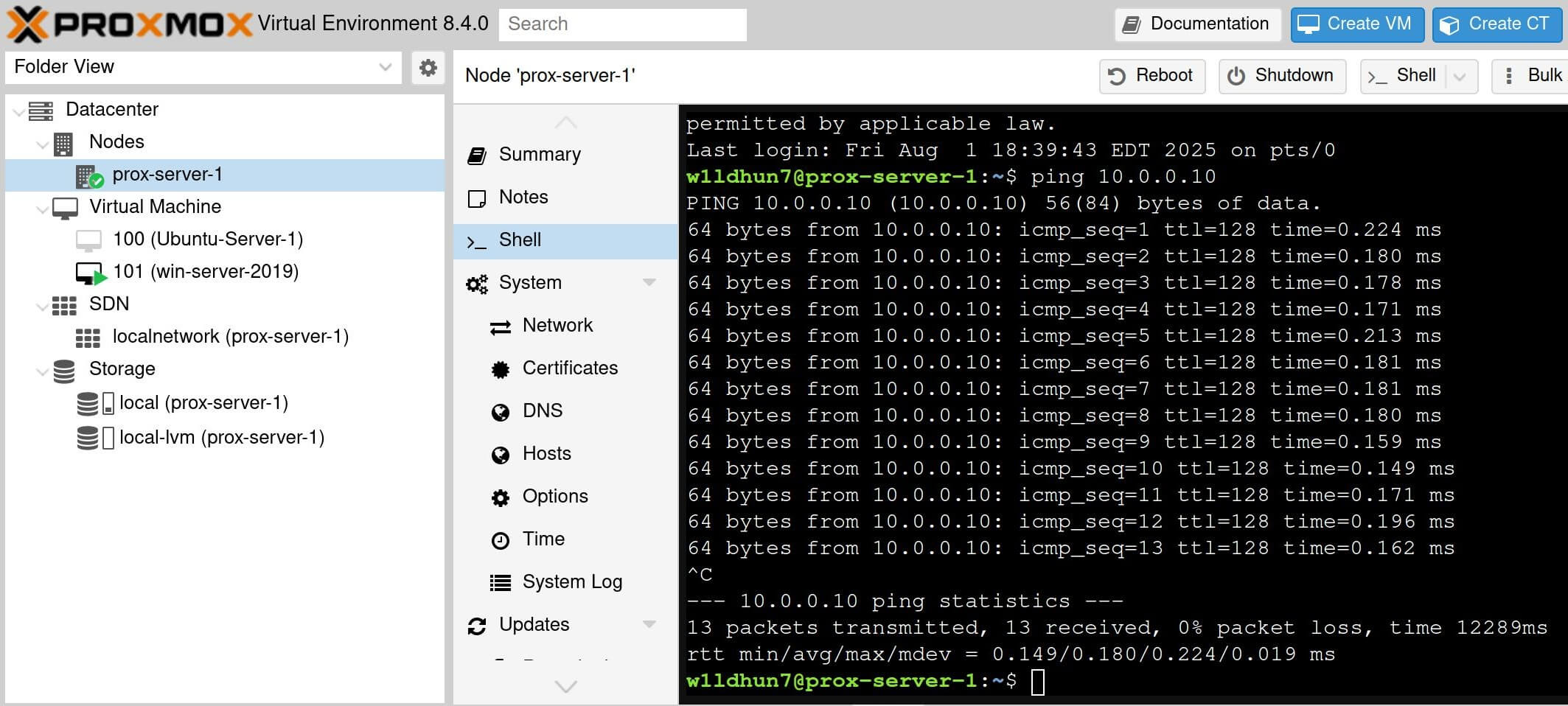Click the Documentation button

[x=1197, y=24]
